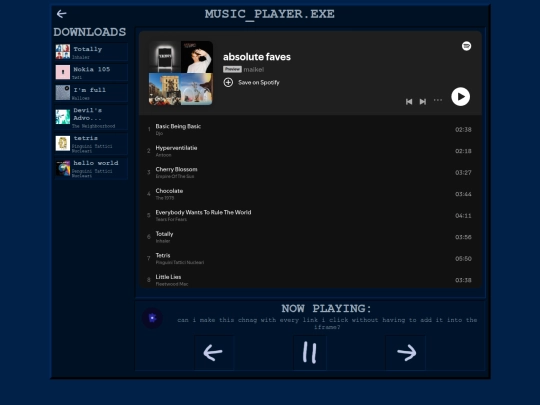The height and width of the screenshot is (405, 540).
Task: Advance to next song with right arrow
Action: [x=406, y=353]
